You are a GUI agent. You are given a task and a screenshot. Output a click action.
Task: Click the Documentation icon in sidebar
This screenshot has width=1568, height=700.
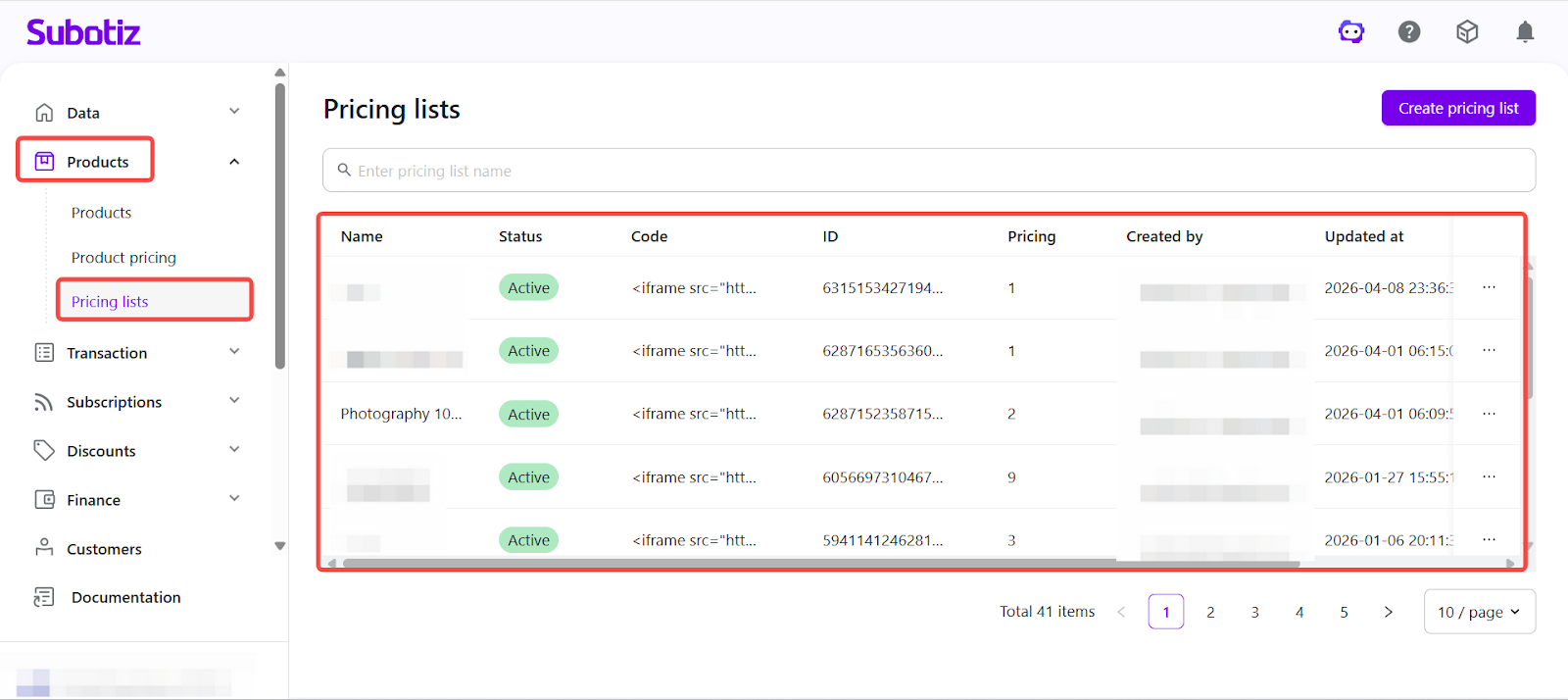(44, 597)
